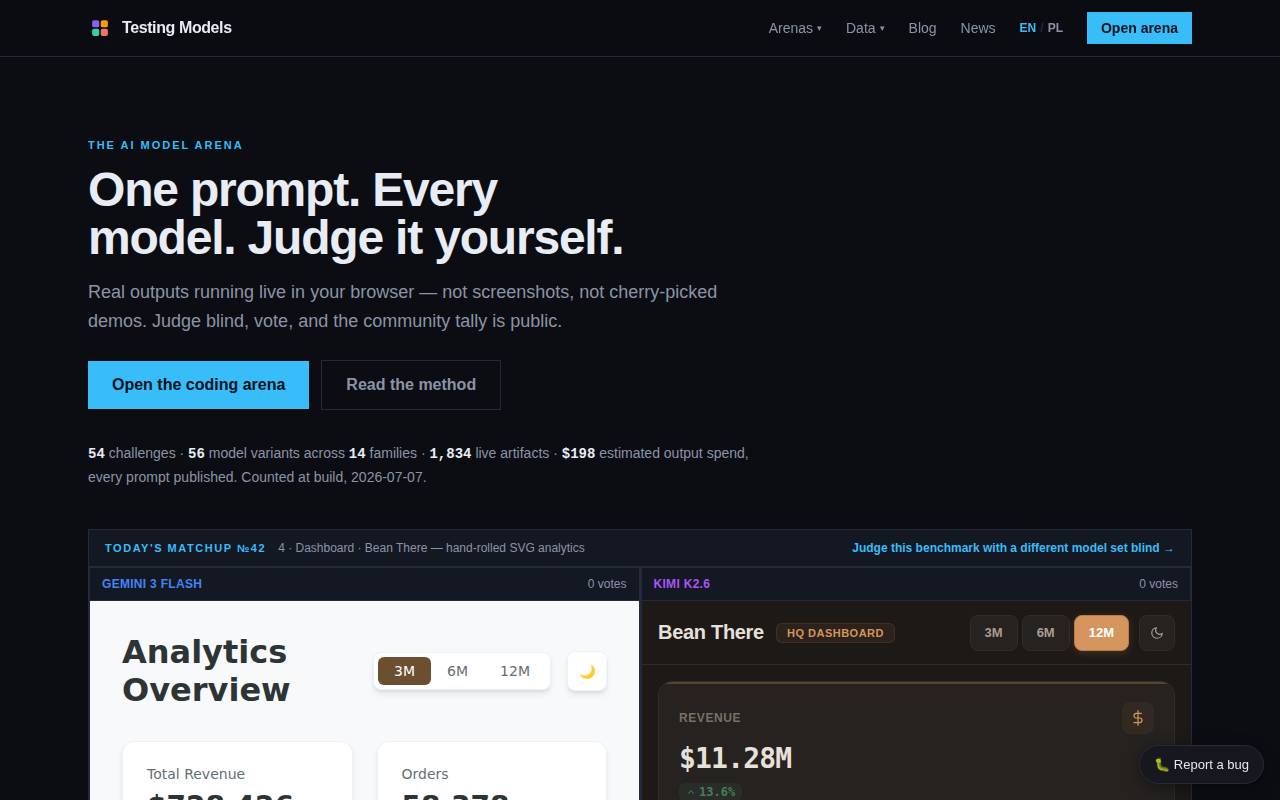
Task: Click 0 votes under Kimi K2.6
Action: point(1158,584)
